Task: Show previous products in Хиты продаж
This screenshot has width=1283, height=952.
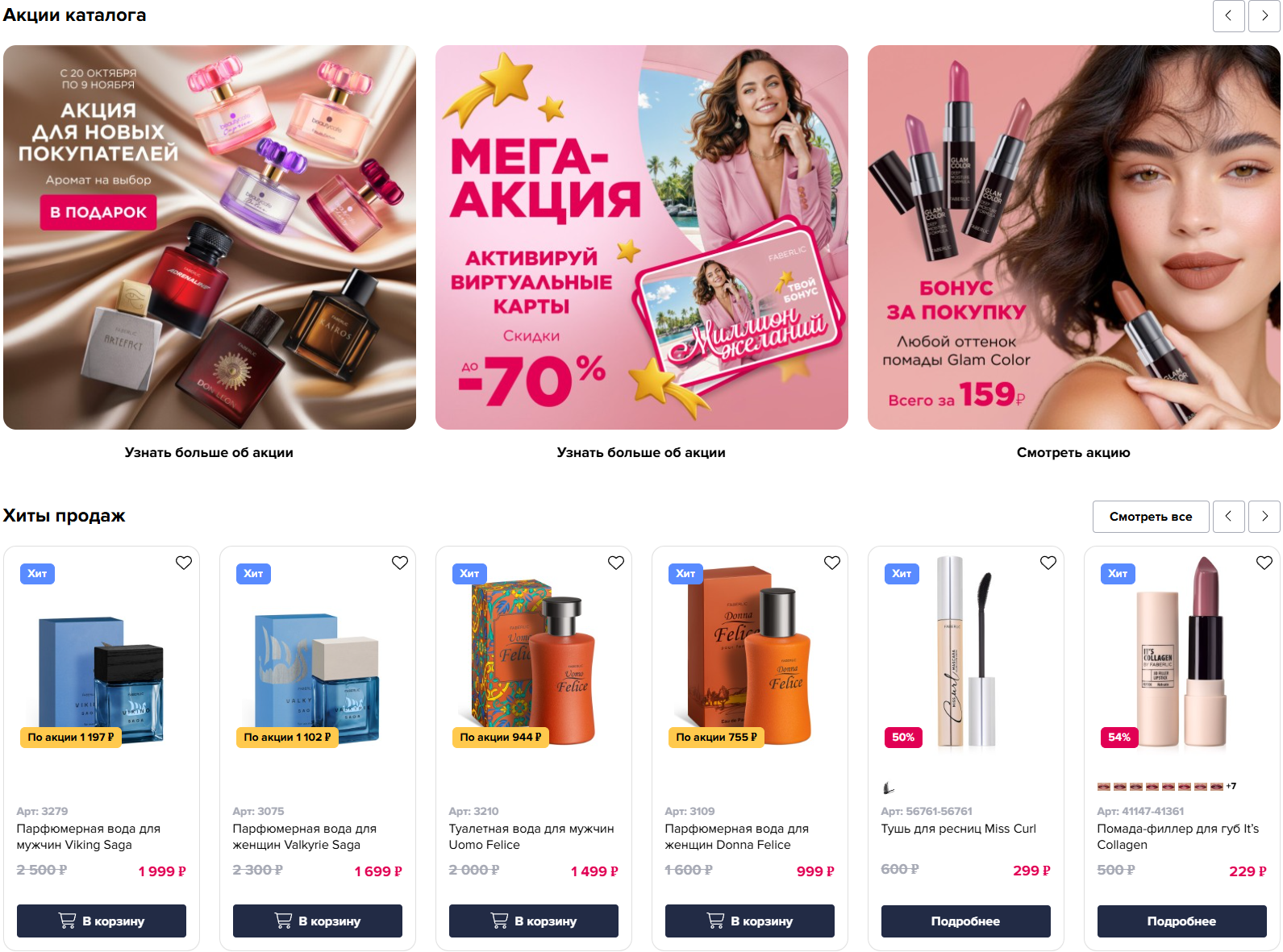Action: pos(1229,517)
